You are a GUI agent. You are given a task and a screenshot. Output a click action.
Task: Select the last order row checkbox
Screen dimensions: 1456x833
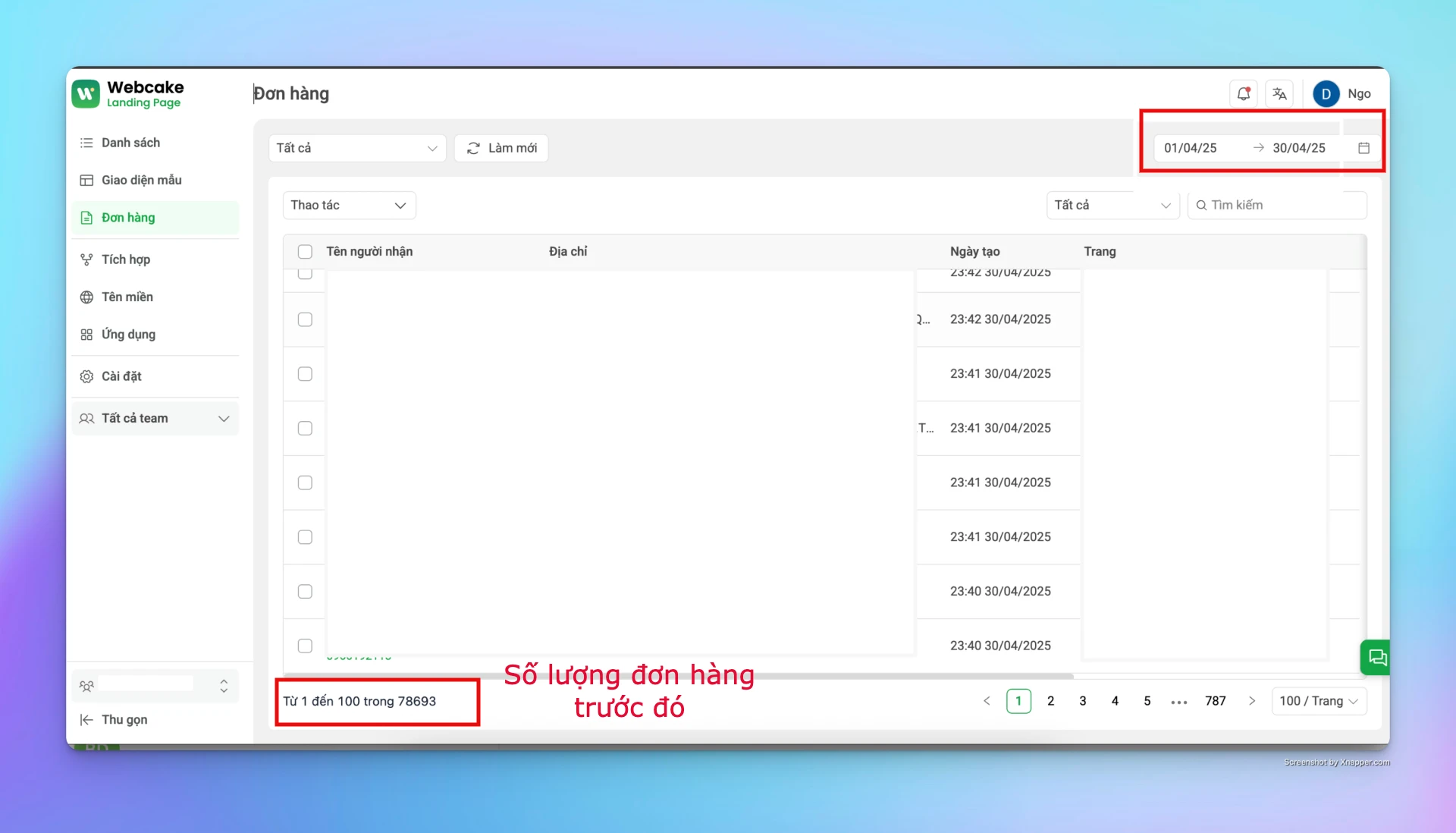click(x=305, y=646)
